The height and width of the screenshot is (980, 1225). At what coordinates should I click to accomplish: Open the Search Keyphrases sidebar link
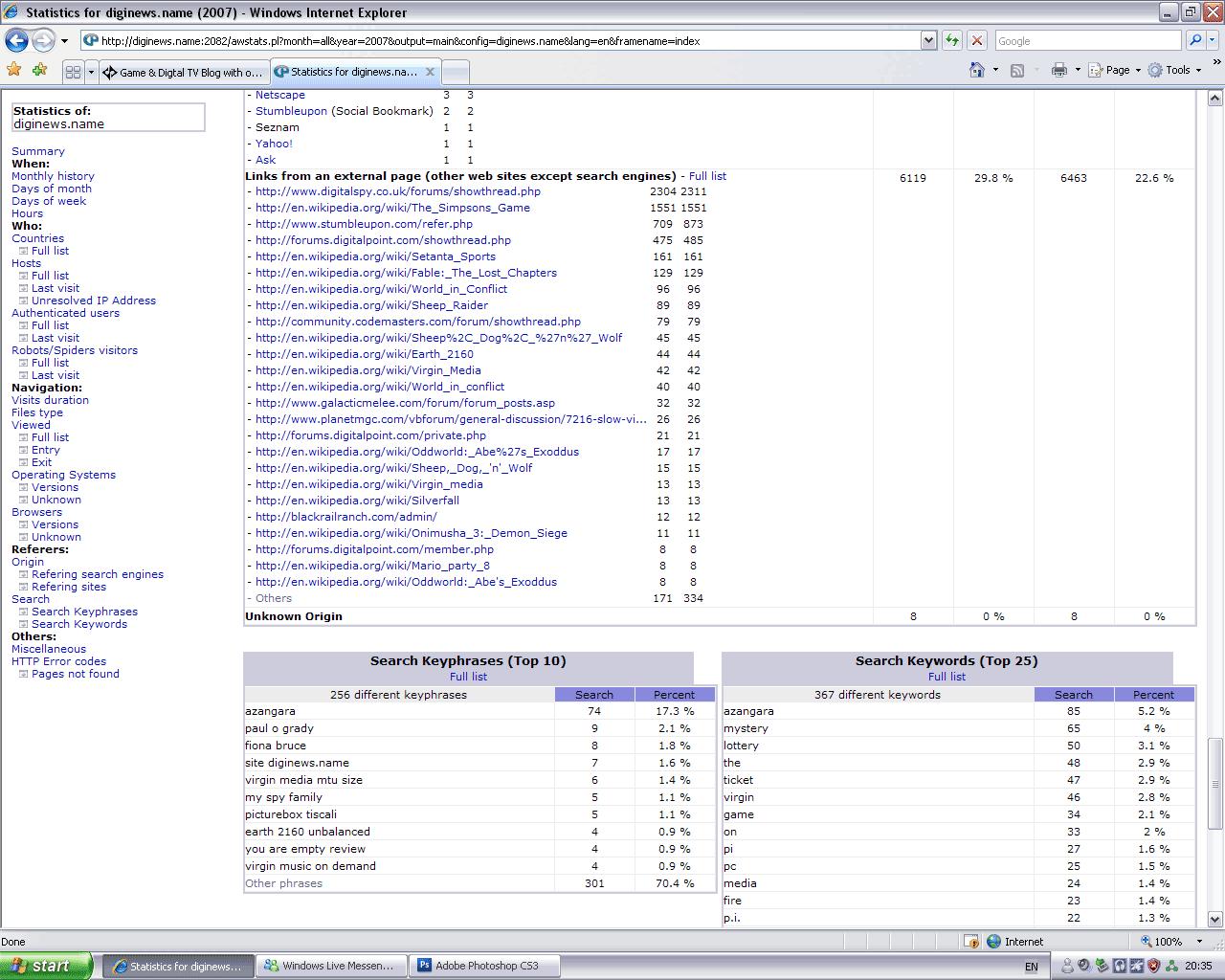tap(84, 612)
